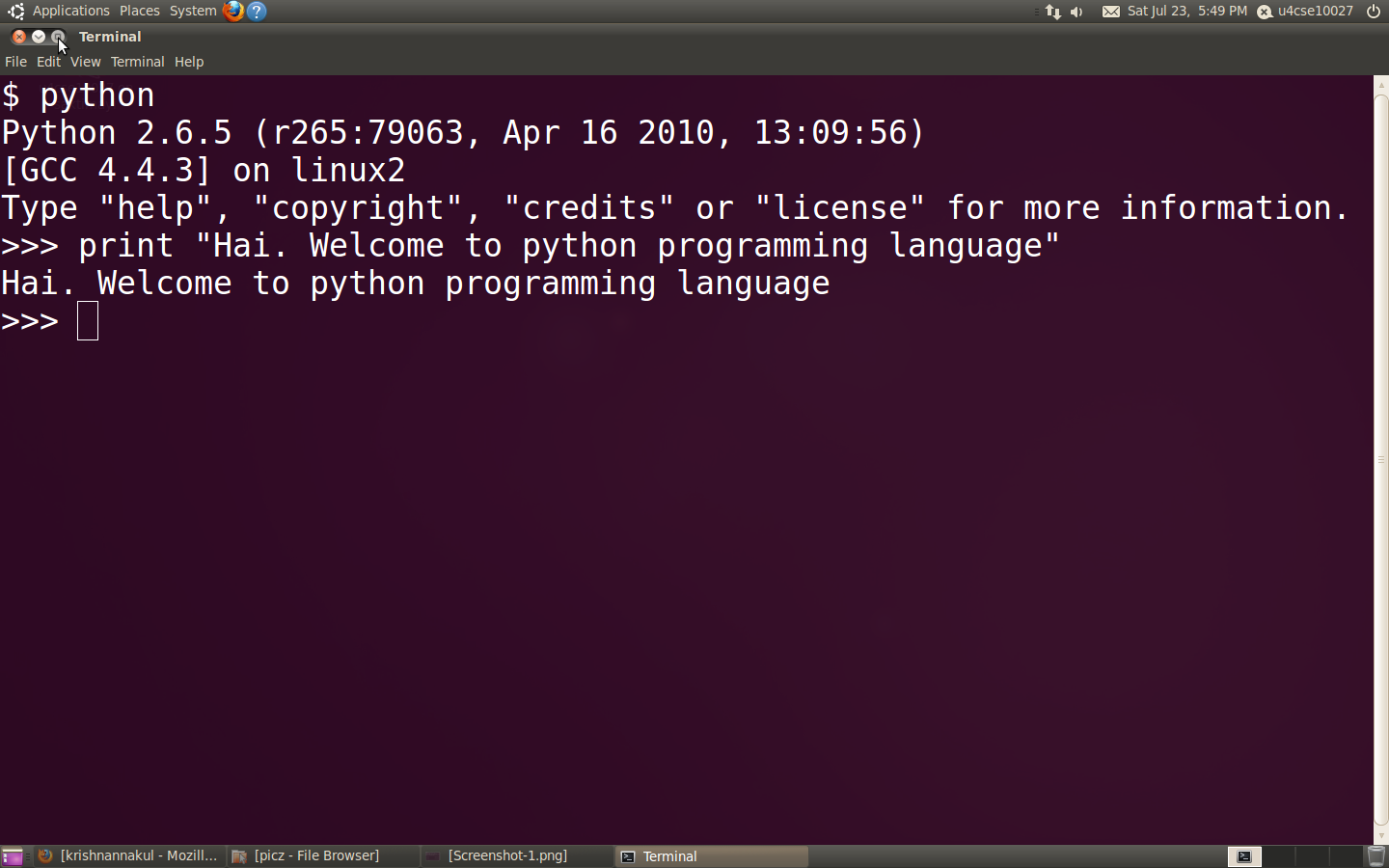The image size is (1389, 868).
Task: Click the "Hai. Welcome to python" output line
Action: tap(416, 284)
